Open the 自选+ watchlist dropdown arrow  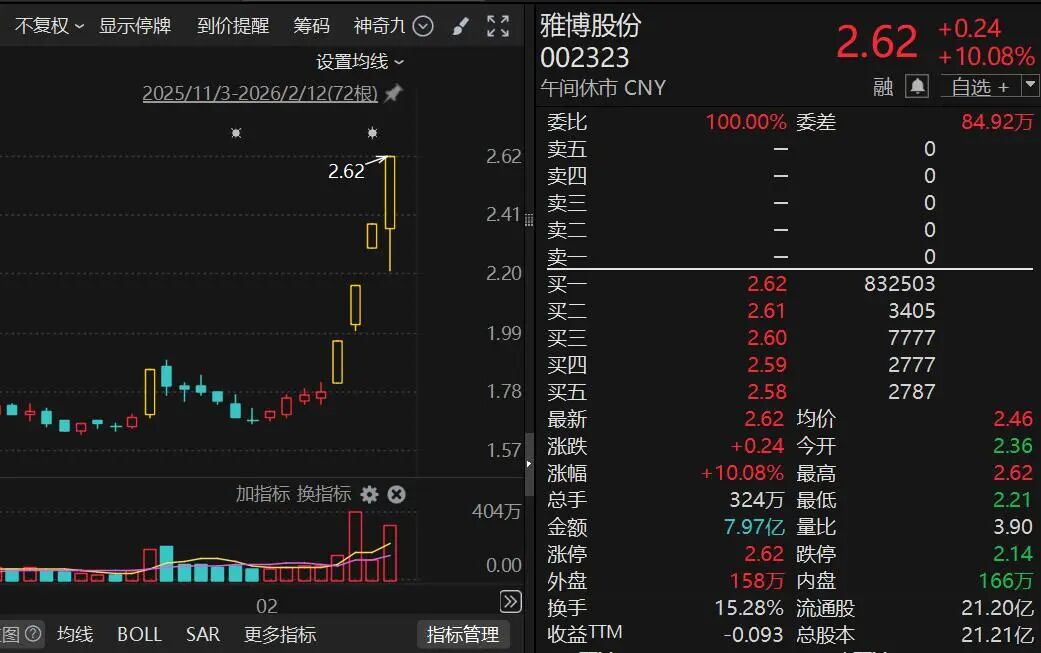pyautogui.click(x=1027, y=87)
